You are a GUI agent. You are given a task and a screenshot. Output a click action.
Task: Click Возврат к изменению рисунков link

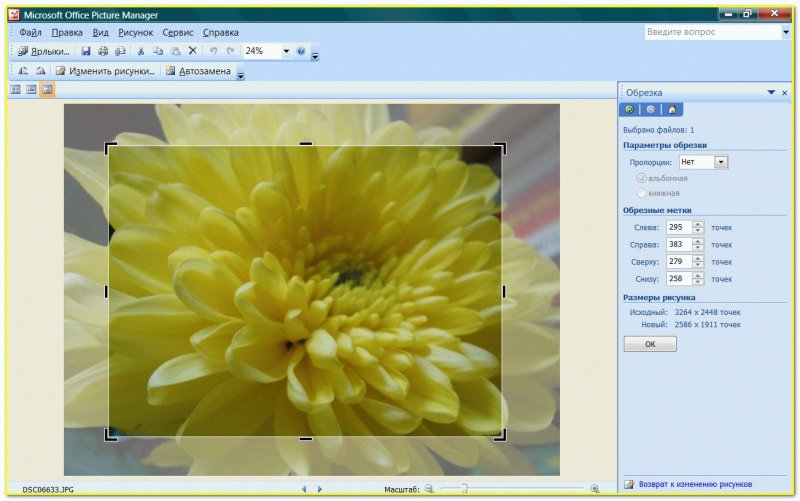(x=695, y=484)
